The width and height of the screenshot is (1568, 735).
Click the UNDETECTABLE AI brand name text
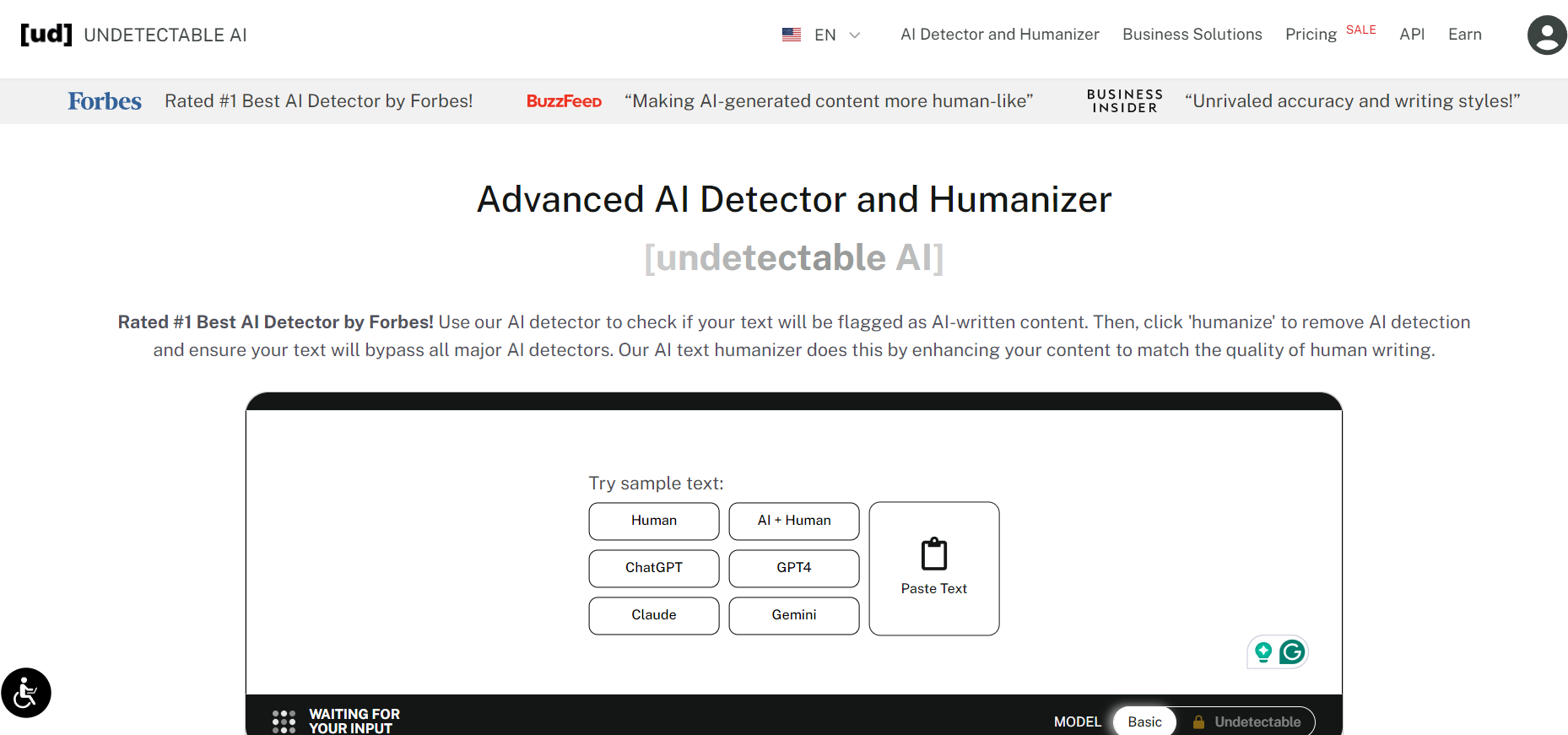click(165, 35)
